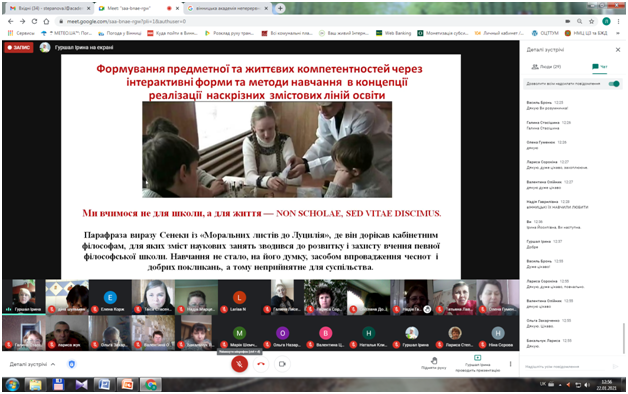Click the chat panel scrollbar
Screen dimensions: 628x394
pyautogui.click(x=624, y=338)
